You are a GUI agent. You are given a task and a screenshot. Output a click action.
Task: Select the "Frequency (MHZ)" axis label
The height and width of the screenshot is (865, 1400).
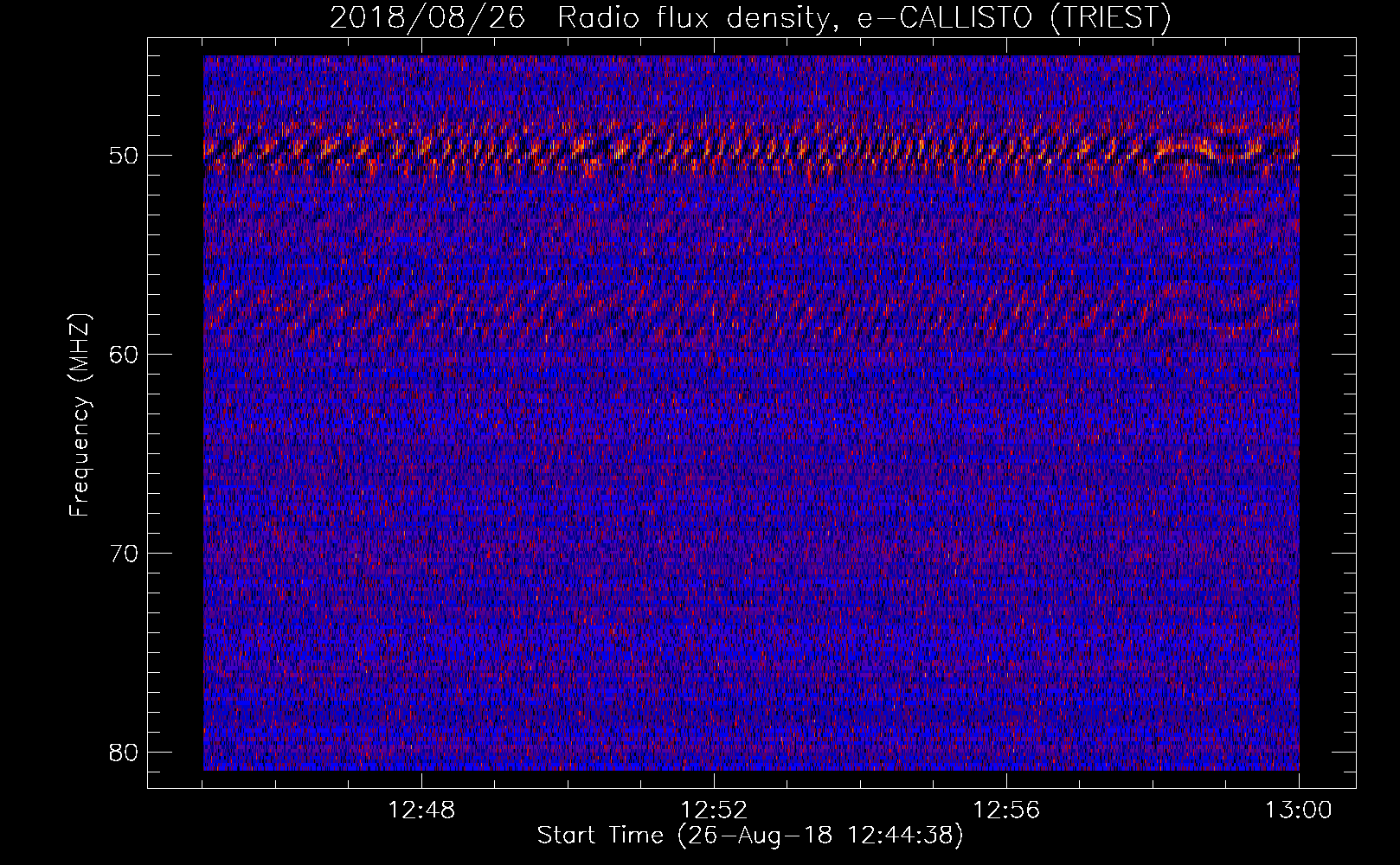point(80,415)
